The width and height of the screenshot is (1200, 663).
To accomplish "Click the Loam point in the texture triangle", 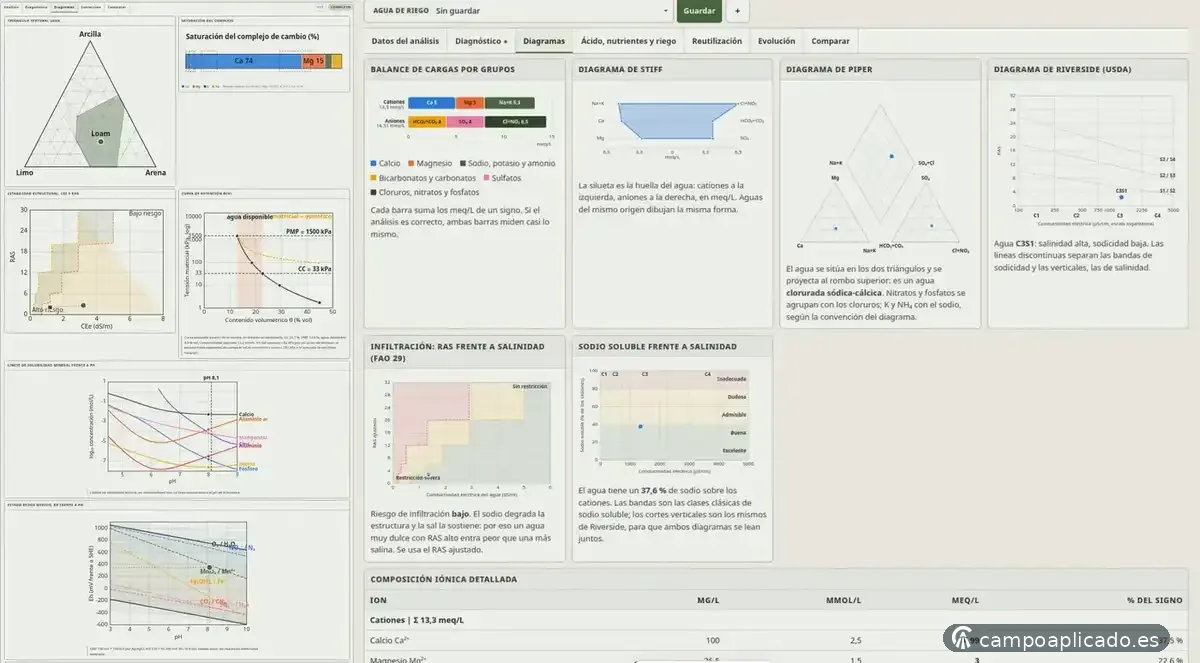I will coord(101,142).
